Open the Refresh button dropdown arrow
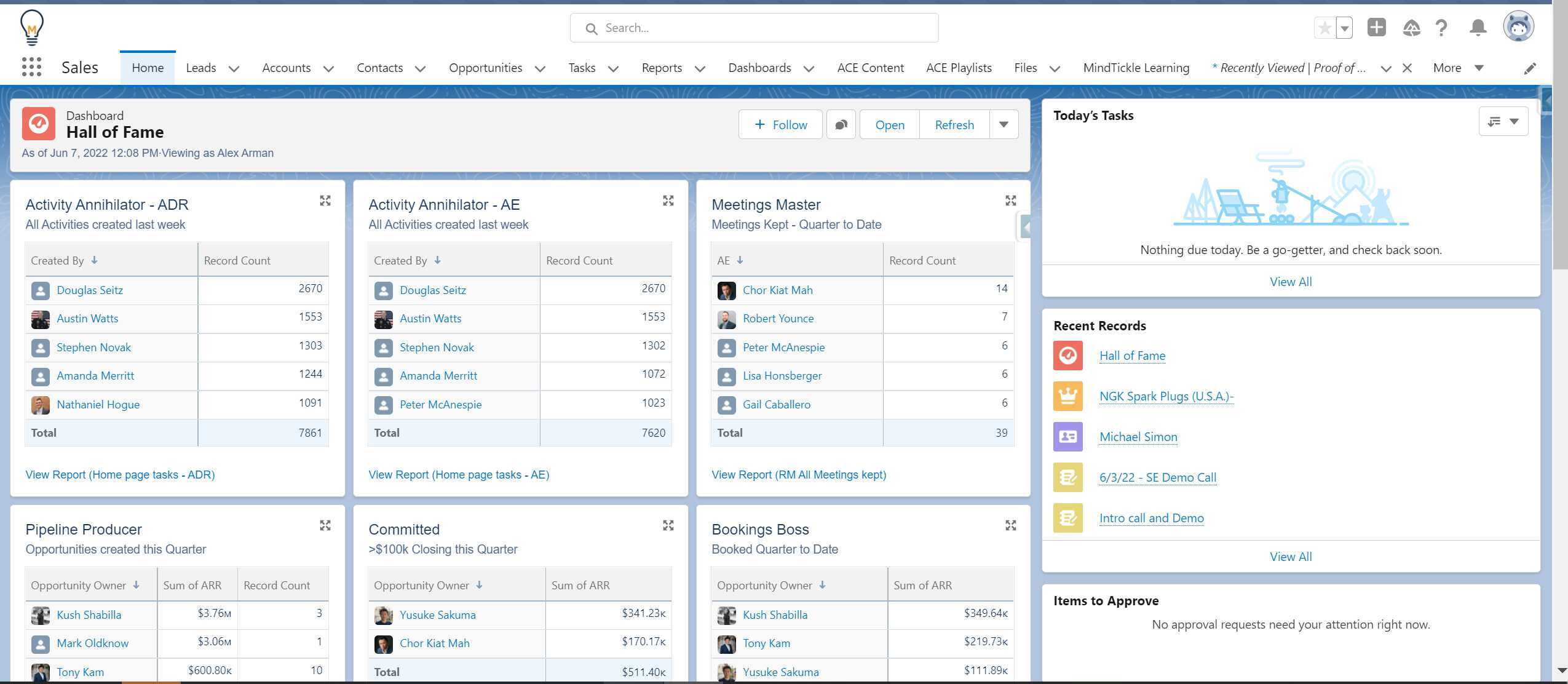 tap(1003, 124)
